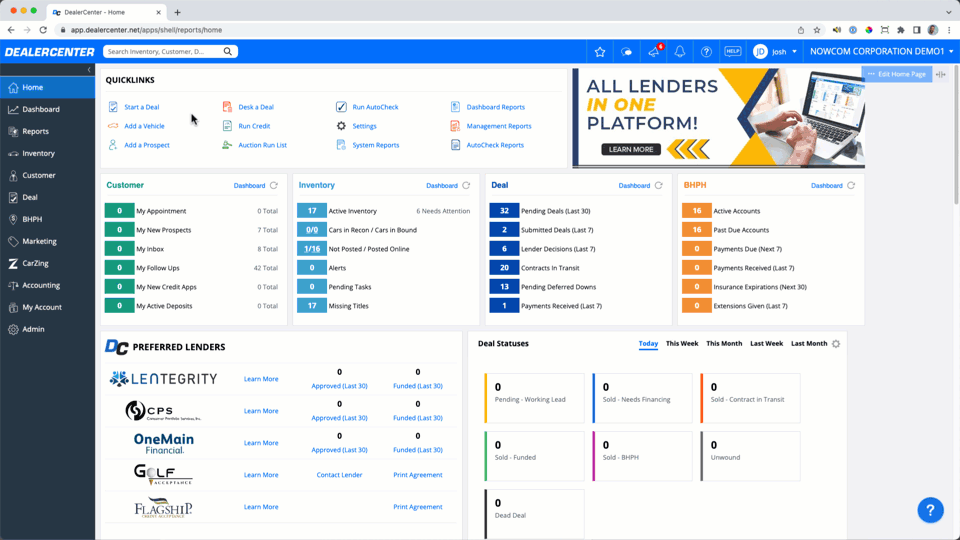Collapse the left sidebar arrow
This screenshot has height=540, width=960.
89,70
